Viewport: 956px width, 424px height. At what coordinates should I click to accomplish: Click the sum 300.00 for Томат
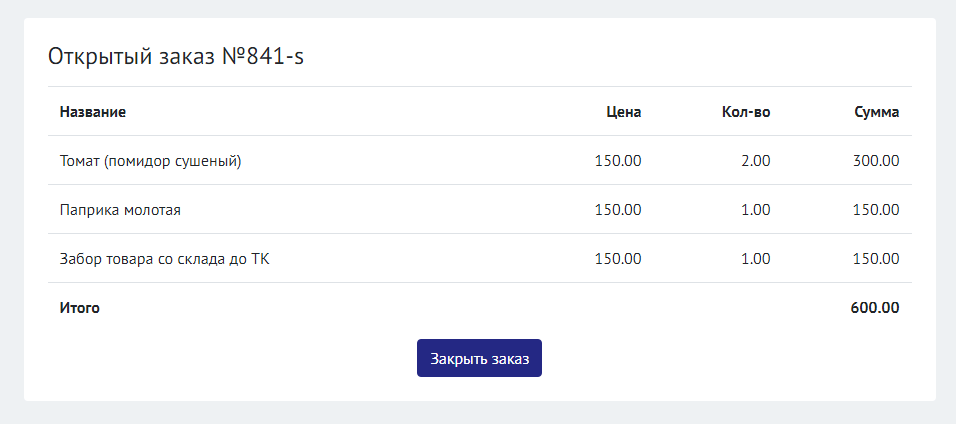click(876, 160)
